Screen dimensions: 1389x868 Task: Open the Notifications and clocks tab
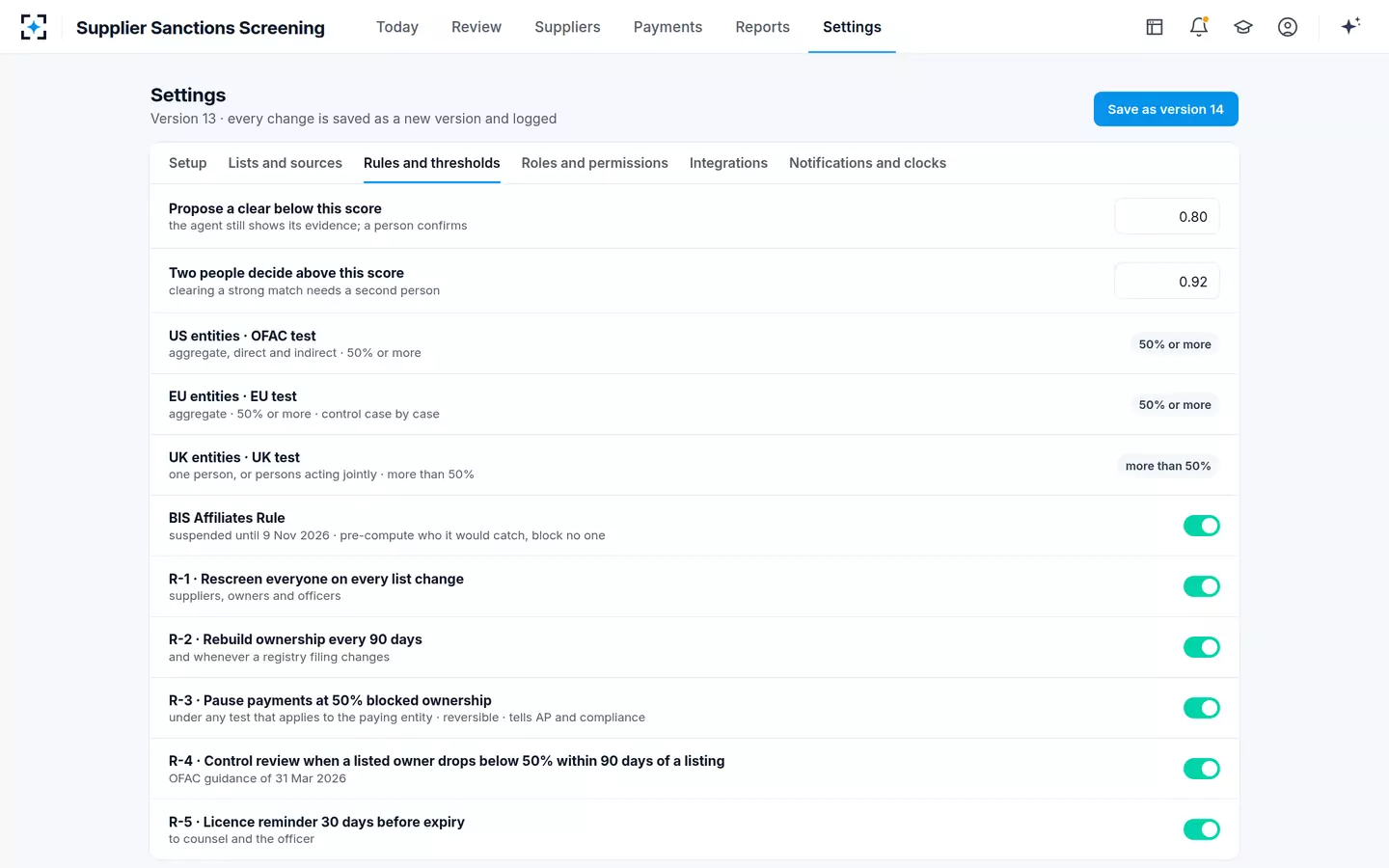tap(867, 163)
